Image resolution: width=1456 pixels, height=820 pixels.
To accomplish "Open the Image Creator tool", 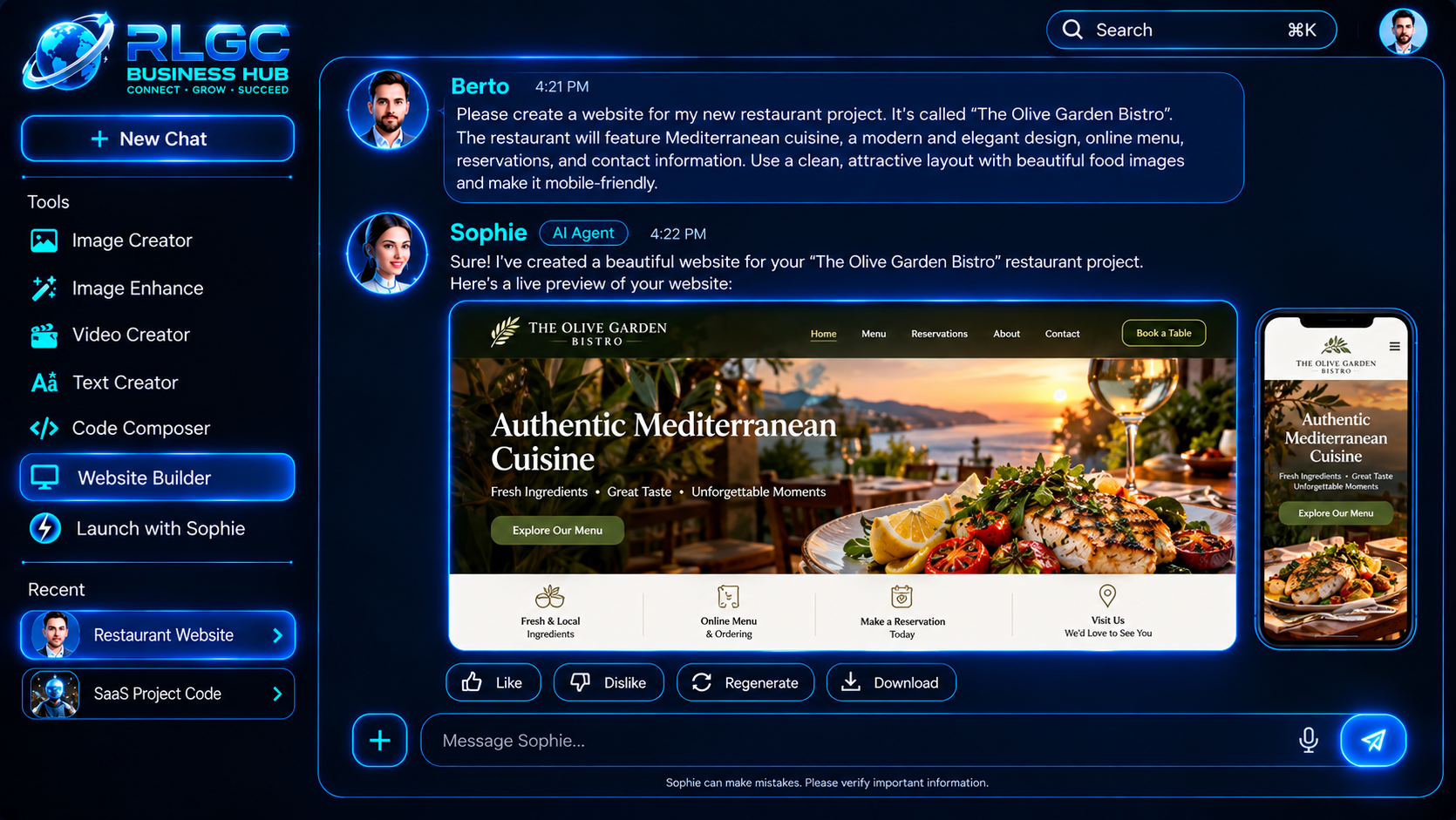I will (x=111, y=241).
